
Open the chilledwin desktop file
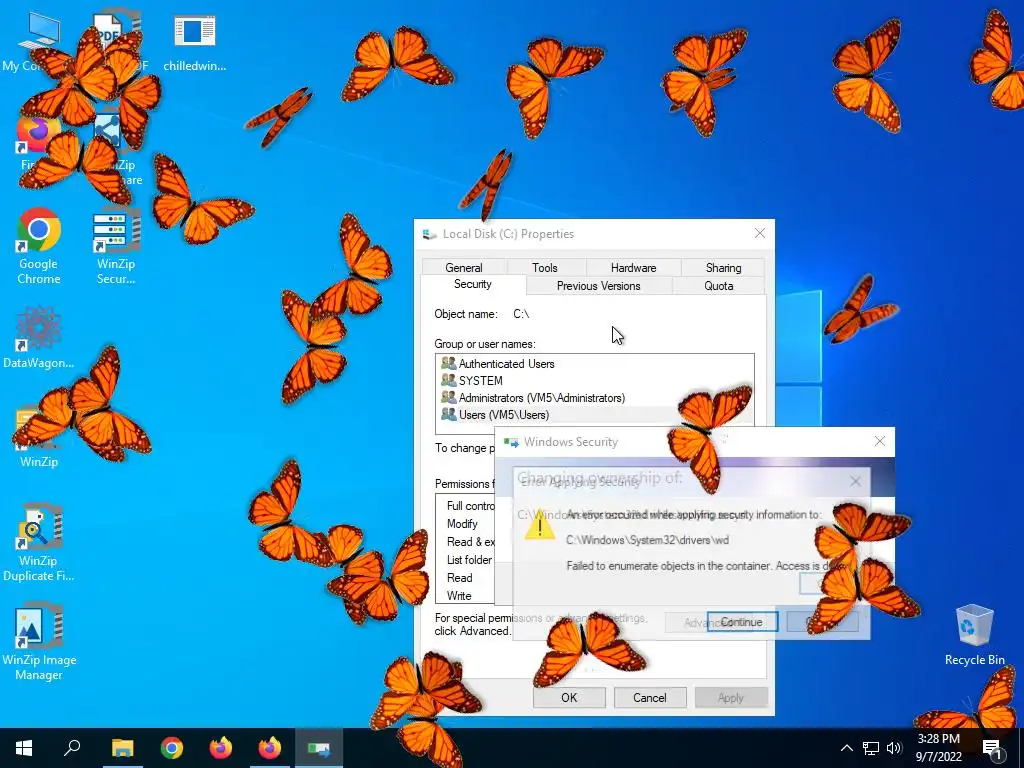[x=195, y=42]
